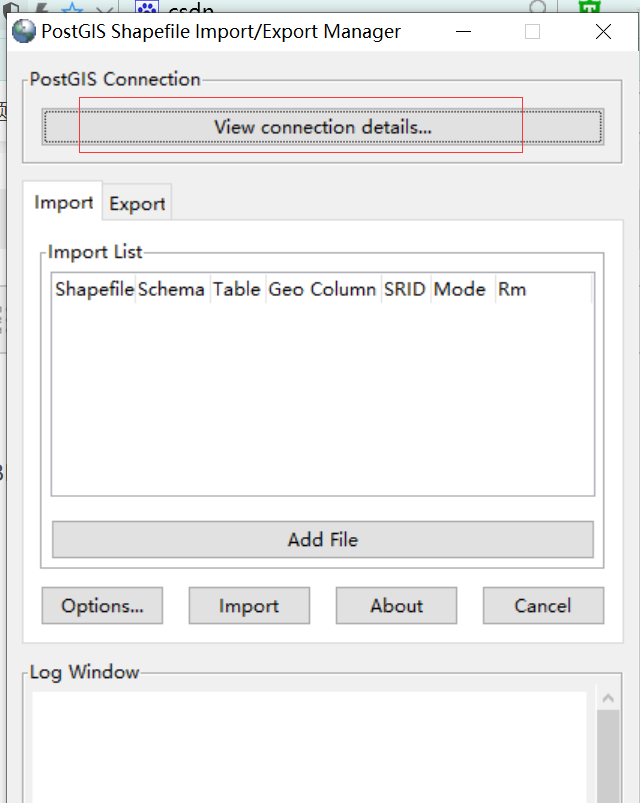Close the Shapefile Import/Export Manager window
Screen dimensions: 640x803
[x=603, y=32]
